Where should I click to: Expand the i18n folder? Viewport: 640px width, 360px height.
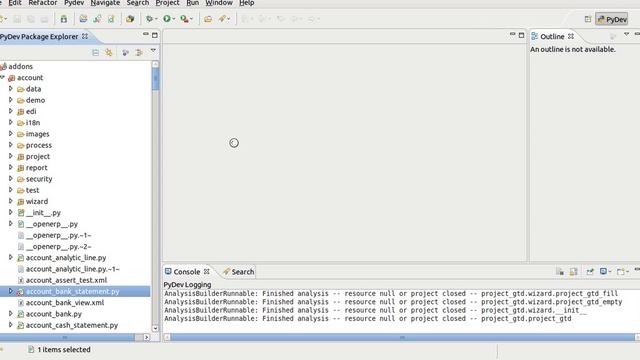click(11, 122)
